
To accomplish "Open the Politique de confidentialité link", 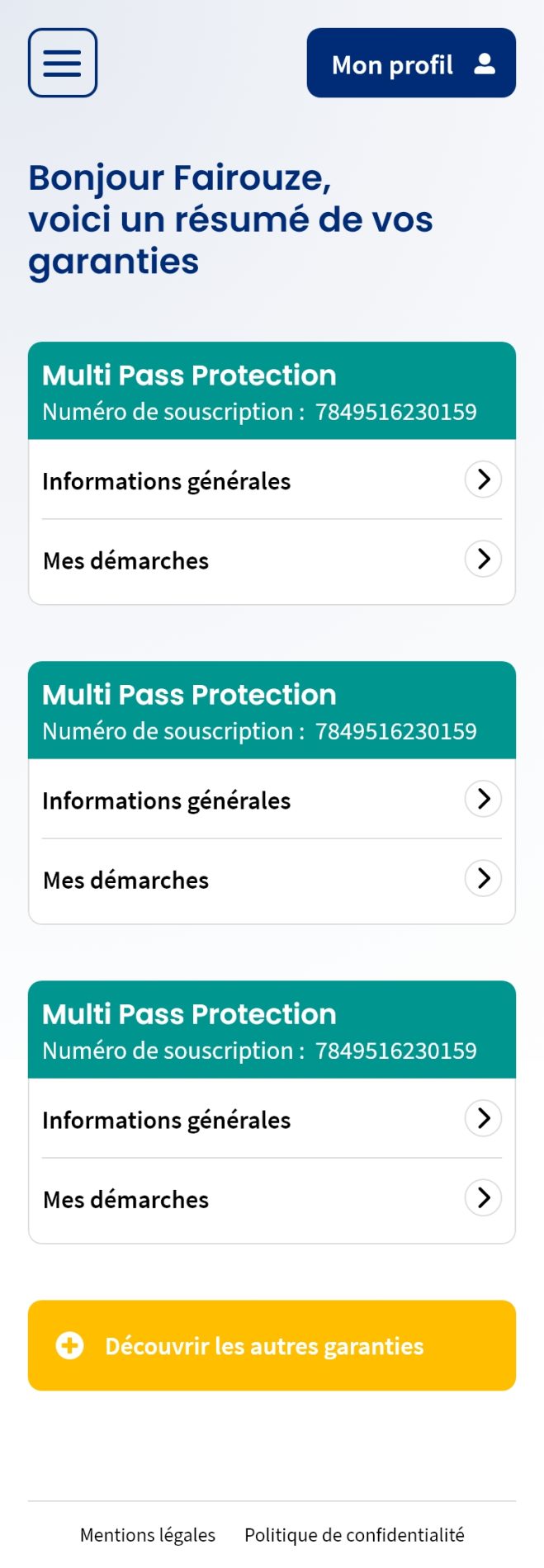I will click(x=354, y=1535).
